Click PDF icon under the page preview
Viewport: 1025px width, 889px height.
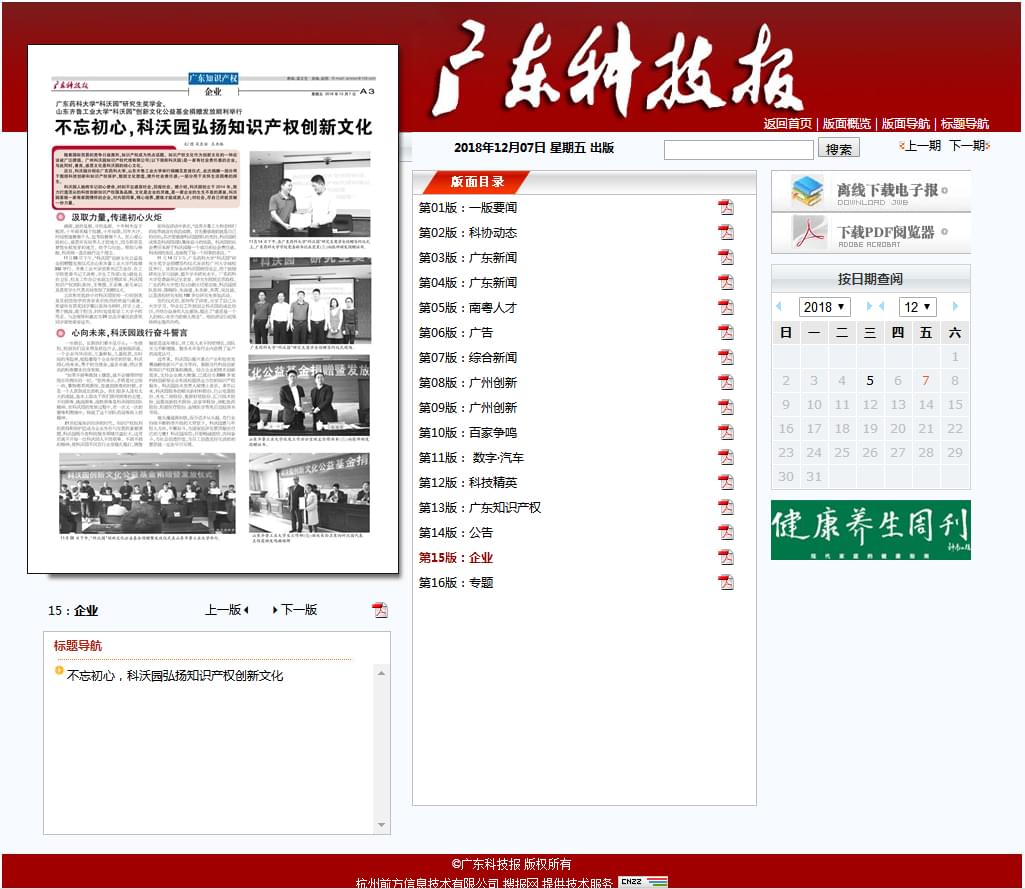coord(380,610)
